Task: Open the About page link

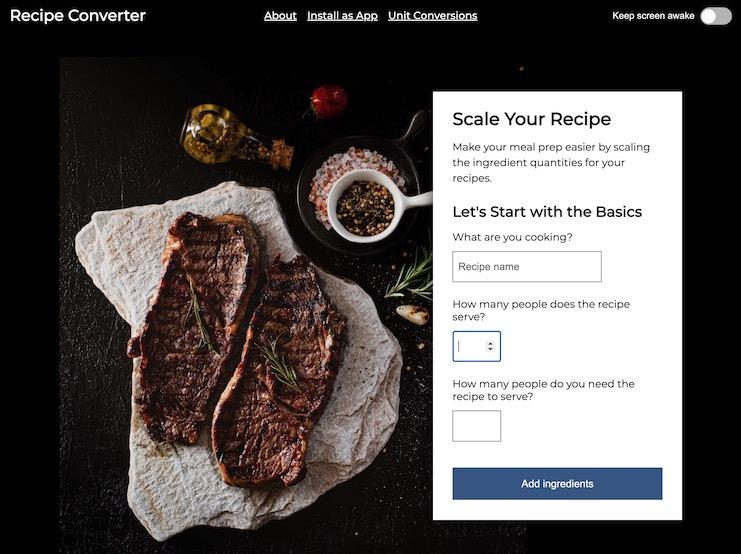Action: (280, 16)
